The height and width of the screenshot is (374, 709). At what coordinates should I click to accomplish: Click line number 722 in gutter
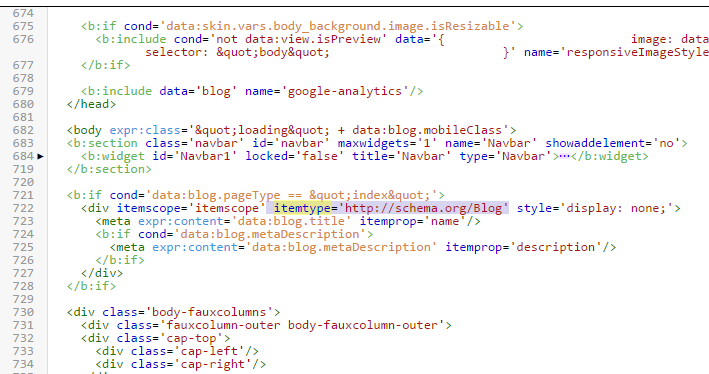tap(23, 208)
